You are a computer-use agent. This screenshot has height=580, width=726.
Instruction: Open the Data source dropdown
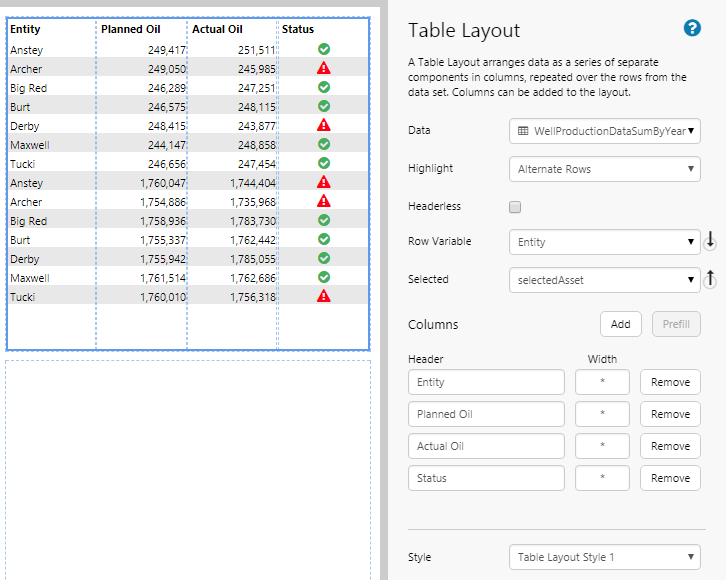604,131
